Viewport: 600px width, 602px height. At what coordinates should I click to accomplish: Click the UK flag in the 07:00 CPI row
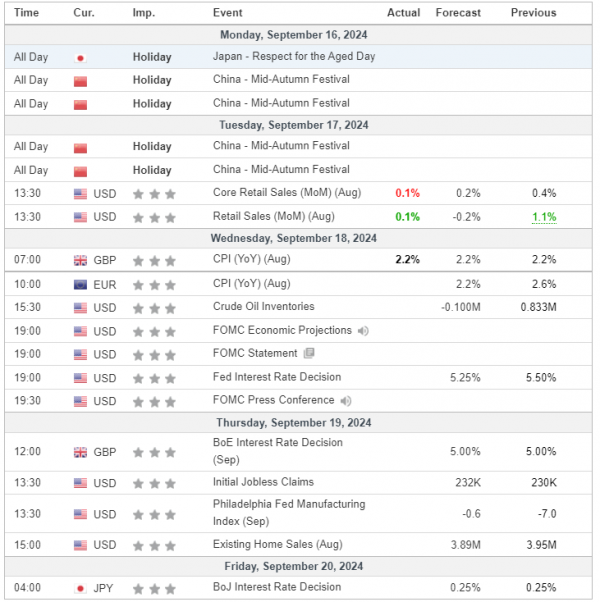[80, 261]
